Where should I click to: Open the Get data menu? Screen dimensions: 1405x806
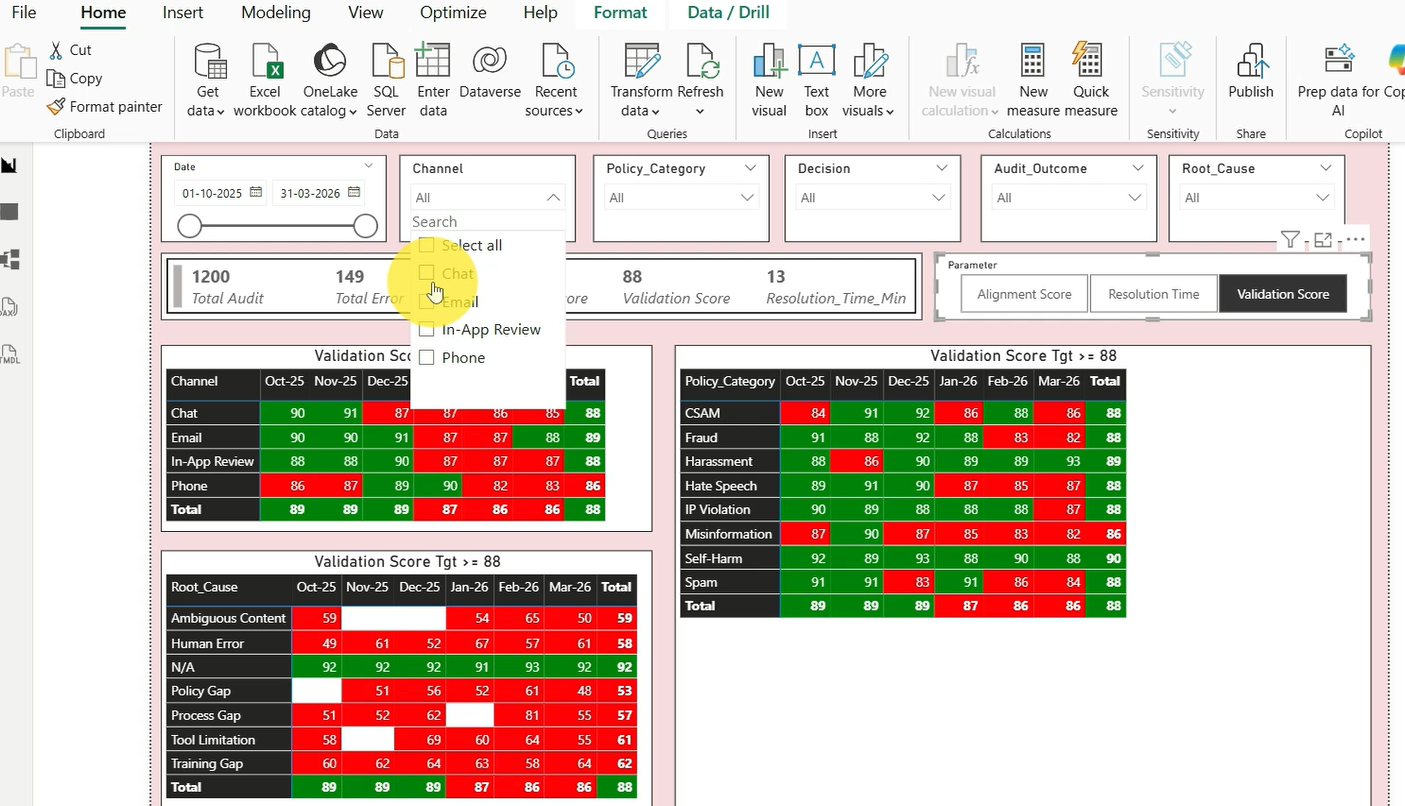tap(207, 80)
